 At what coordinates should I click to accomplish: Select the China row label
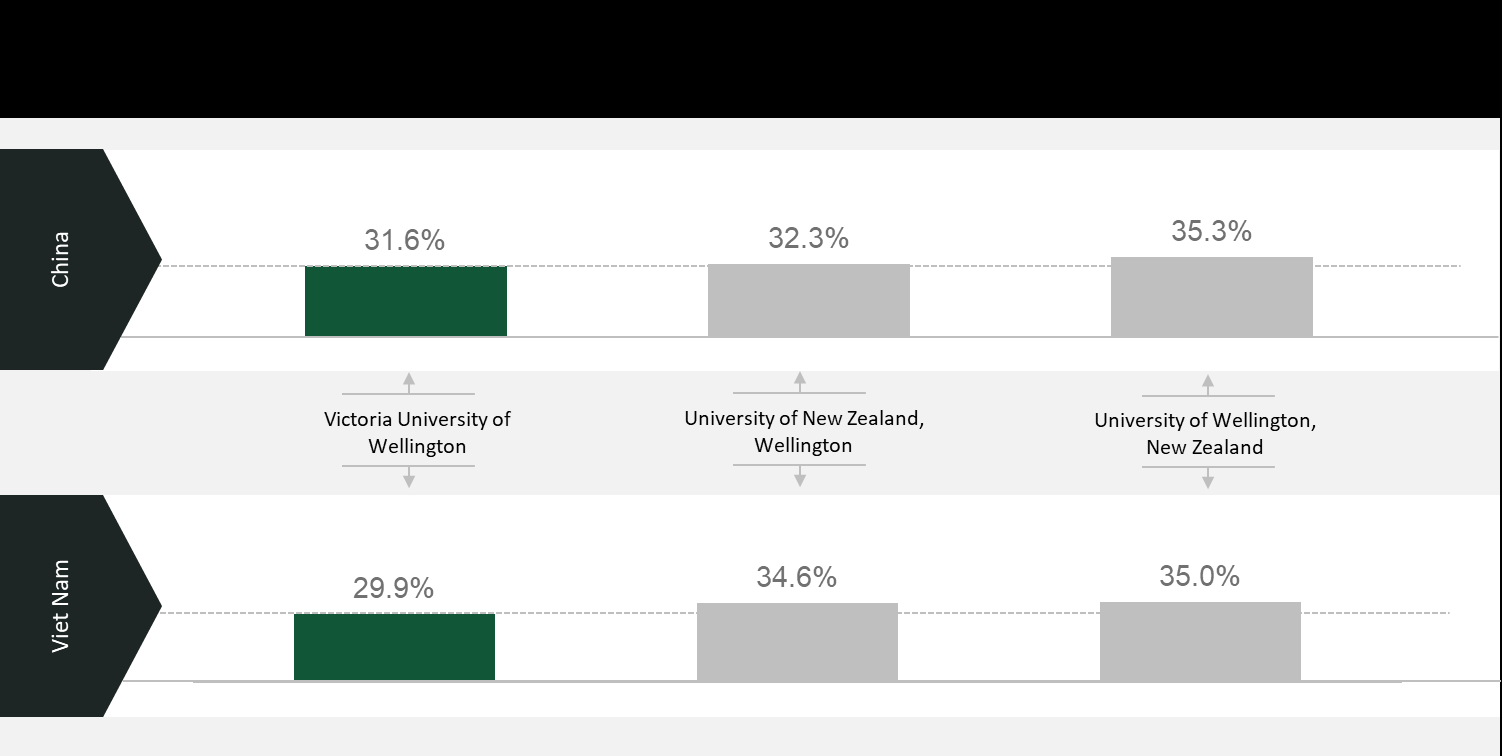[x=61, y=260]
